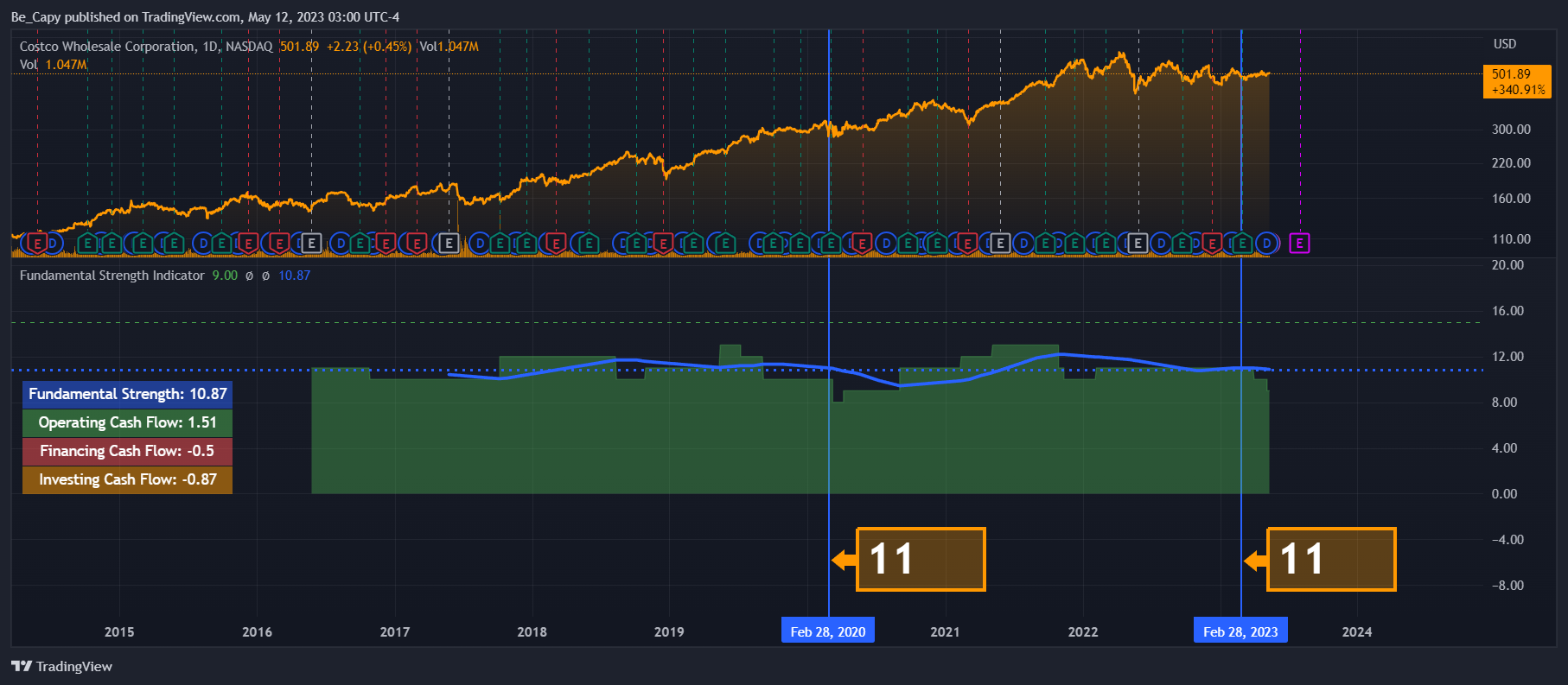Click the 2019 year label on time axis
The image size is (1568, 685).
click(x=669, y=632)
